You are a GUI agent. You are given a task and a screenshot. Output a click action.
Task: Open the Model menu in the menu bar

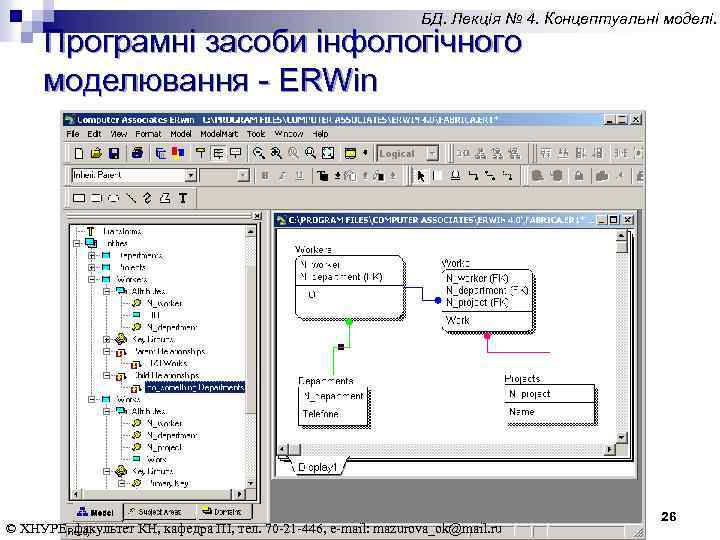(x=181, y=134)
